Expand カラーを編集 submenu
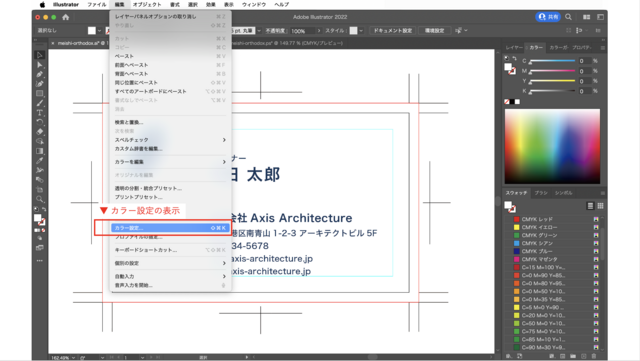The image size is (640, 361). (224, 162)
